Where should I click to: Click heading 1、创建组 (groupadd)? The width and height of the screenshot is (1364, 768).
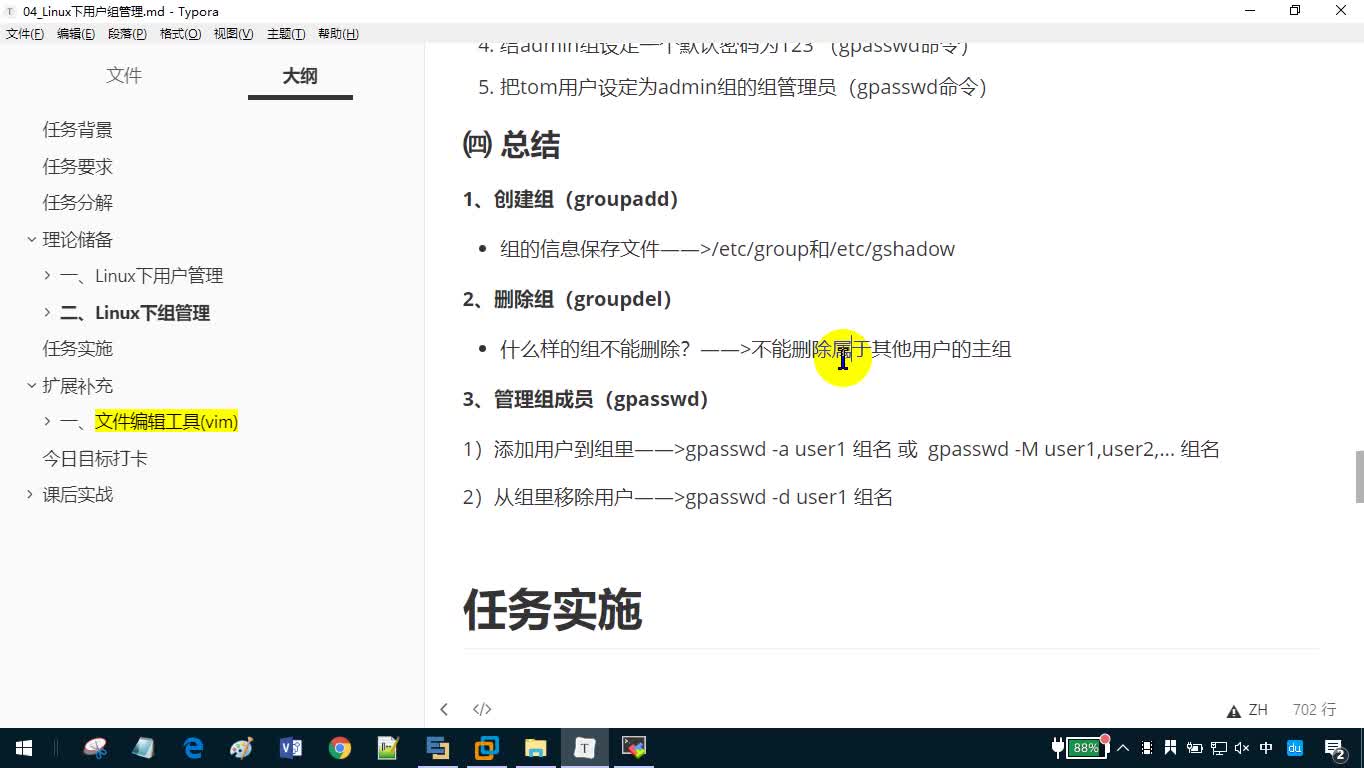[x=571, y=199]
